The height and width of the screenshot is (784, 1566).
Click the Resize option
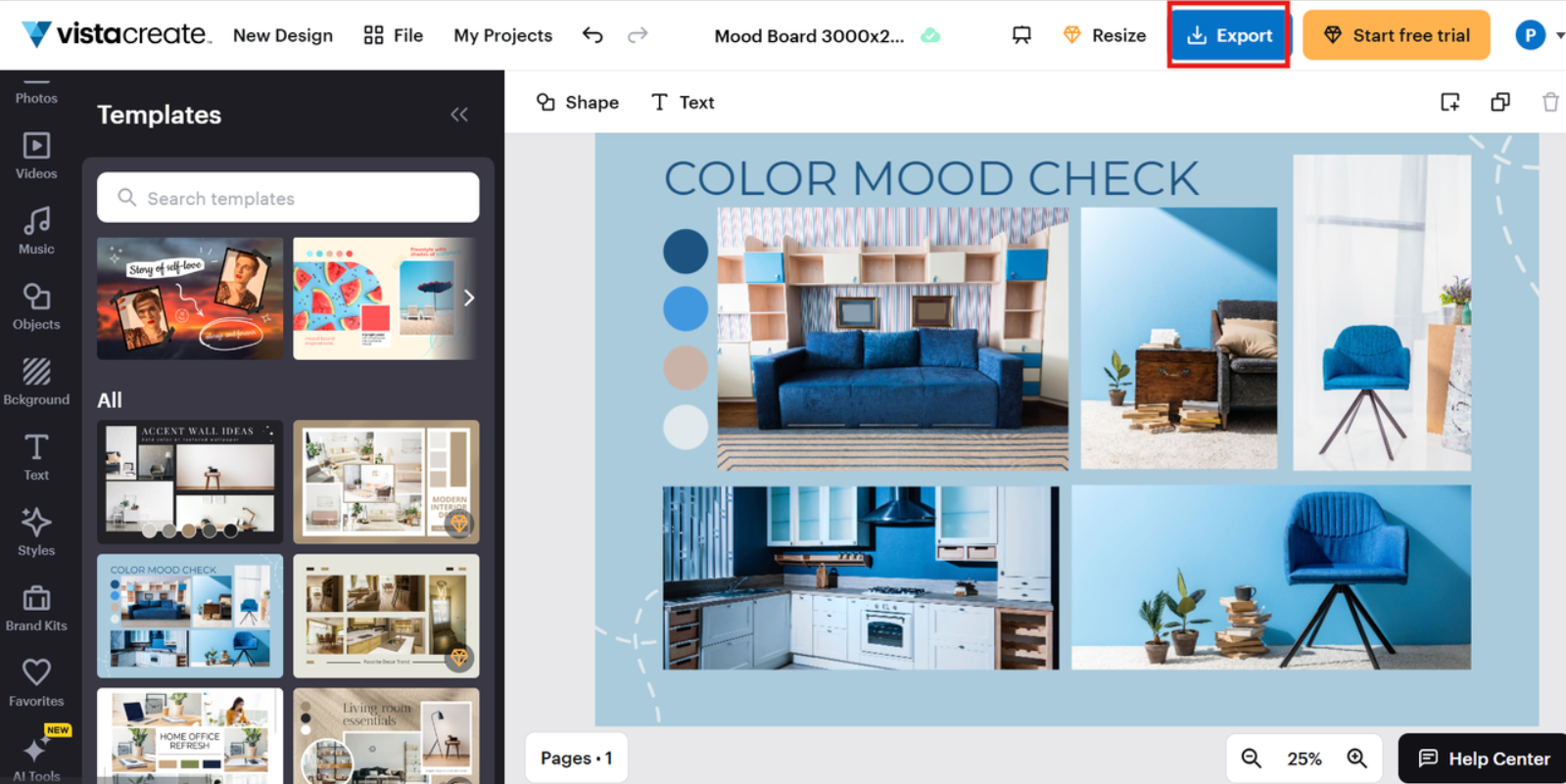1104,35
